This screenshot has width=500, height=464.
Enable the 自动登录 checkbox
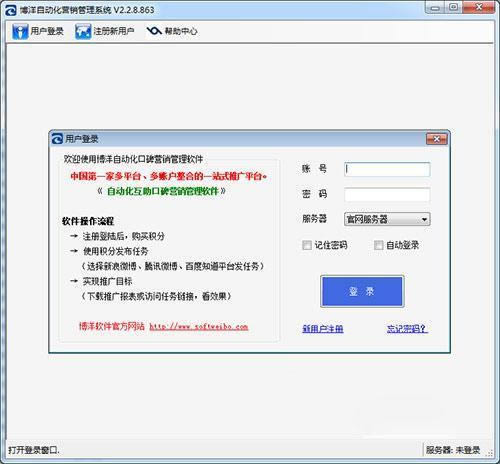[378, 245]
